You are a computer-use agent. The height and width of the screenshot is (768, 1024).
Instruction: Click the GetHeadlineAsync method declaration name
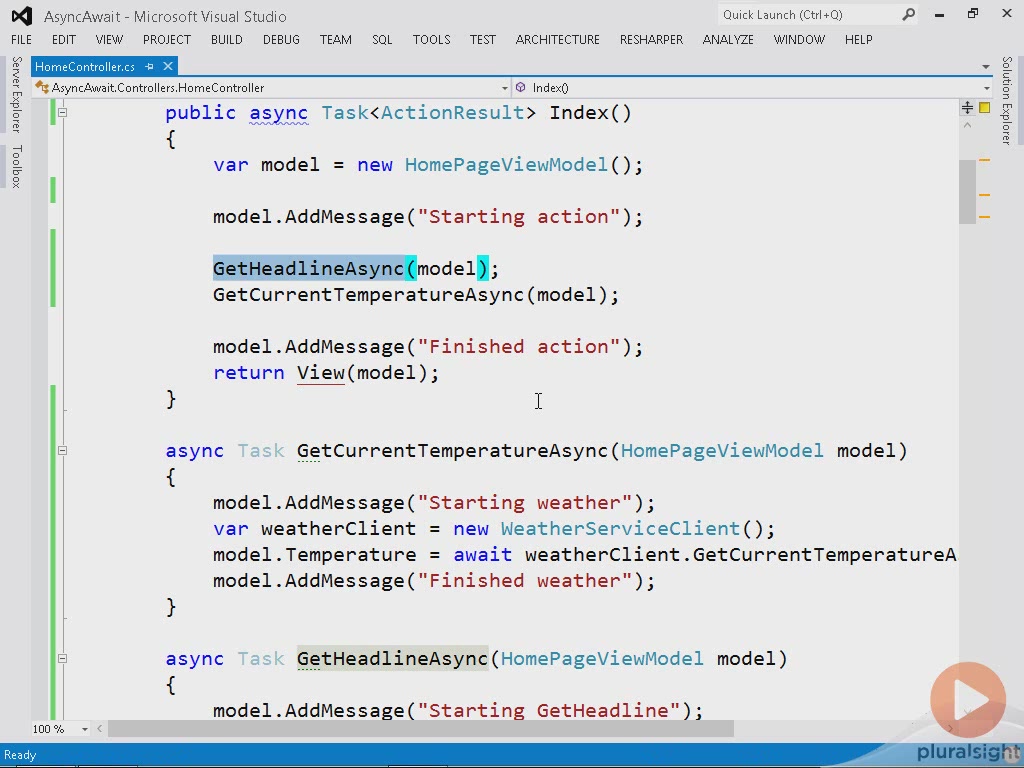[392, 659]
